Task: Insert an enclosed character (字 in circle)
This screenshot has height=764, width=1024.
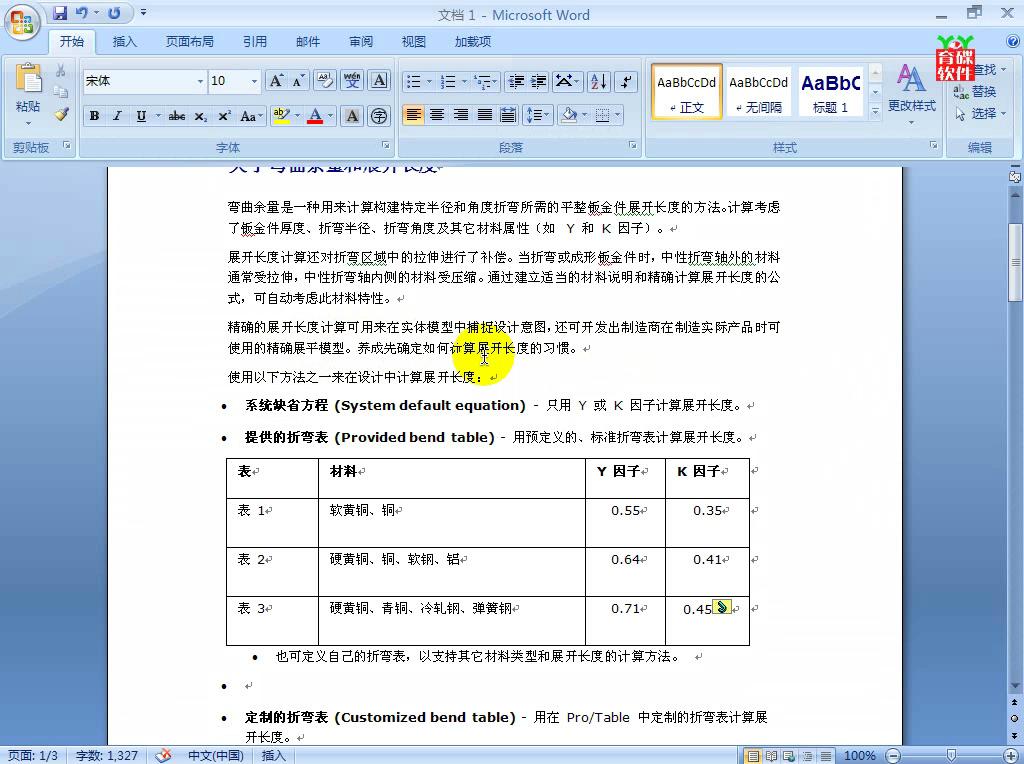Action: pos(379,116)
